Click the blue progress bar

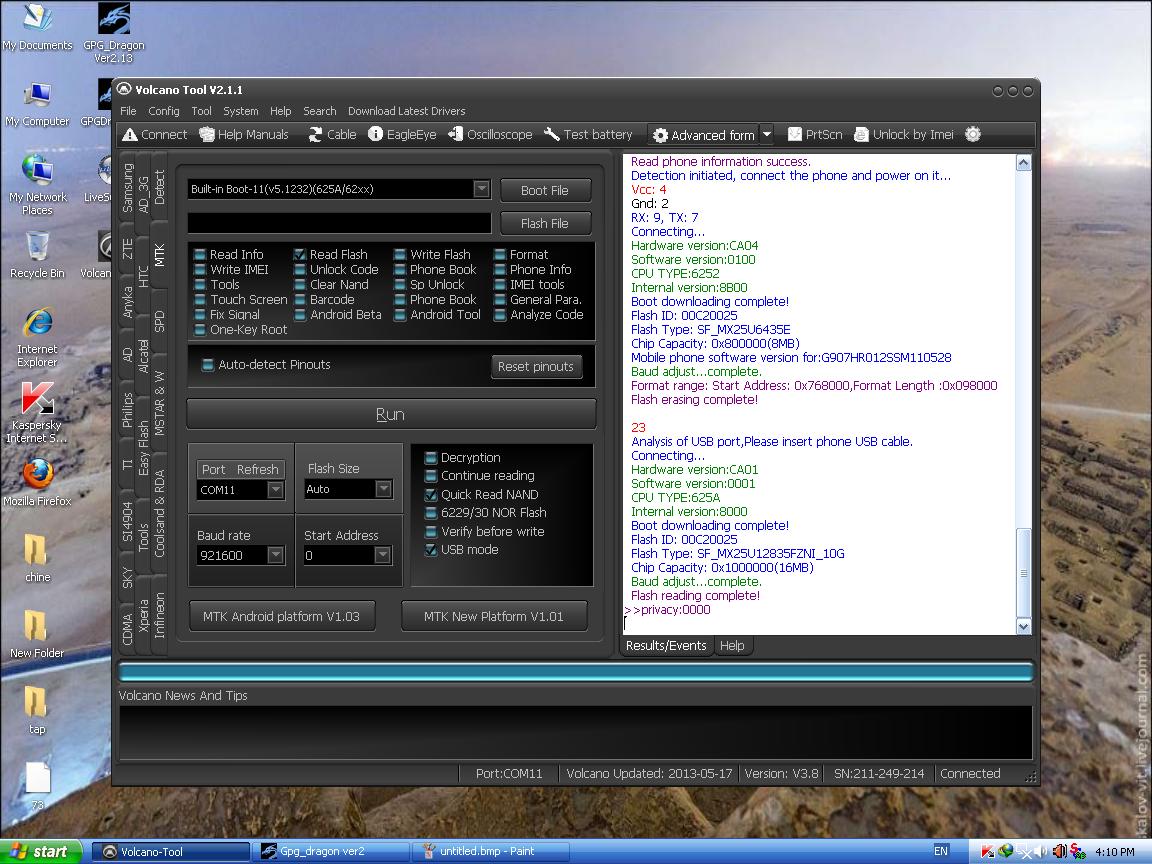coord(575,671)
